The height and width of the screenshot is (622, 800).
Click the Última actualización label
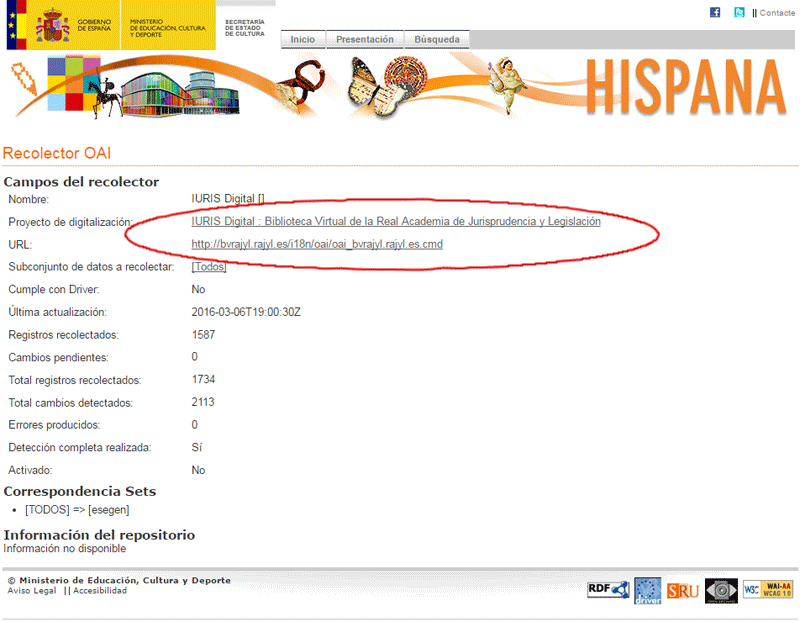[x=57, y=312]
